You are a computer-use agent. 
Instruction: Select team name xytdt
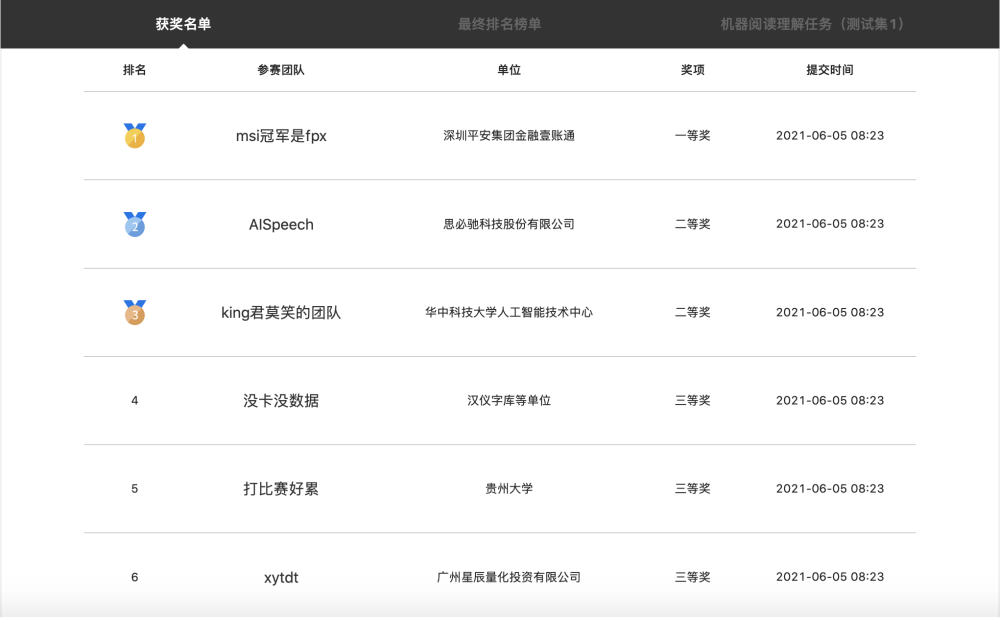(x=281, y=577)
